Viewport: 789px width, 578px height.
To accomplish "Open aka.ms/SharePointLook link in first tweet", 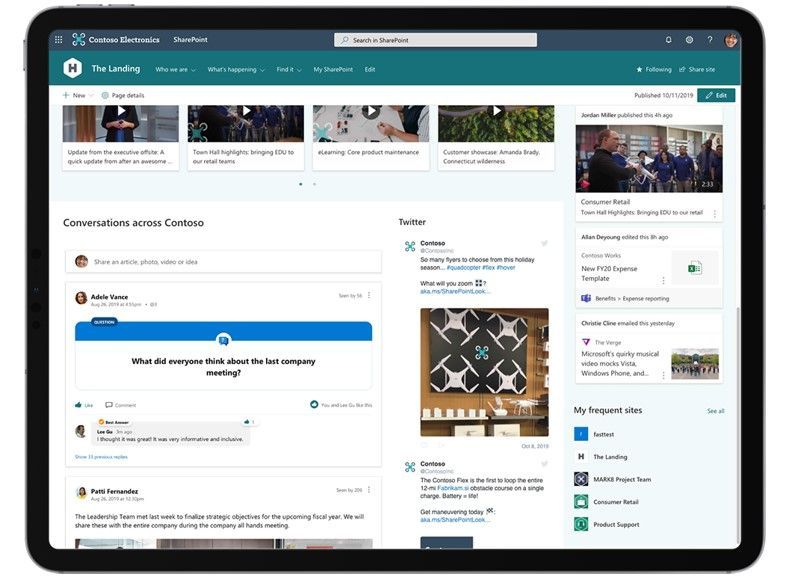I will tap(455, 291).
